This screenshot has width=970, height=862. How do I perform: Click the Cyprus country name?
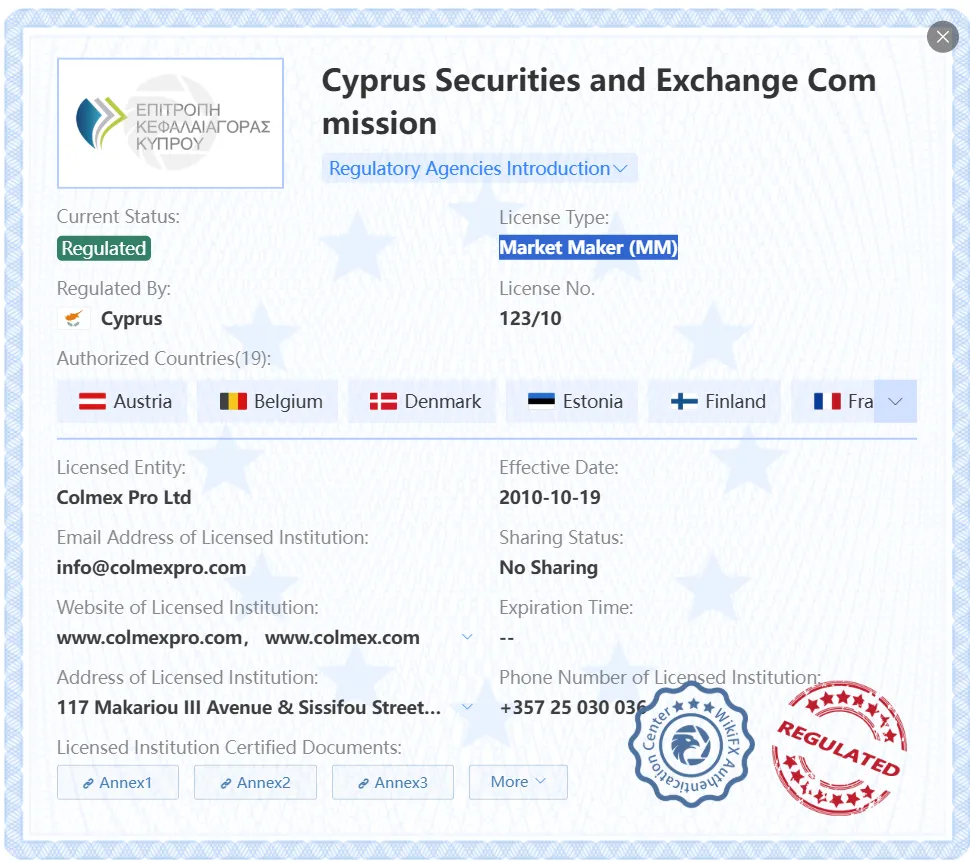click(x=131, y=319)
